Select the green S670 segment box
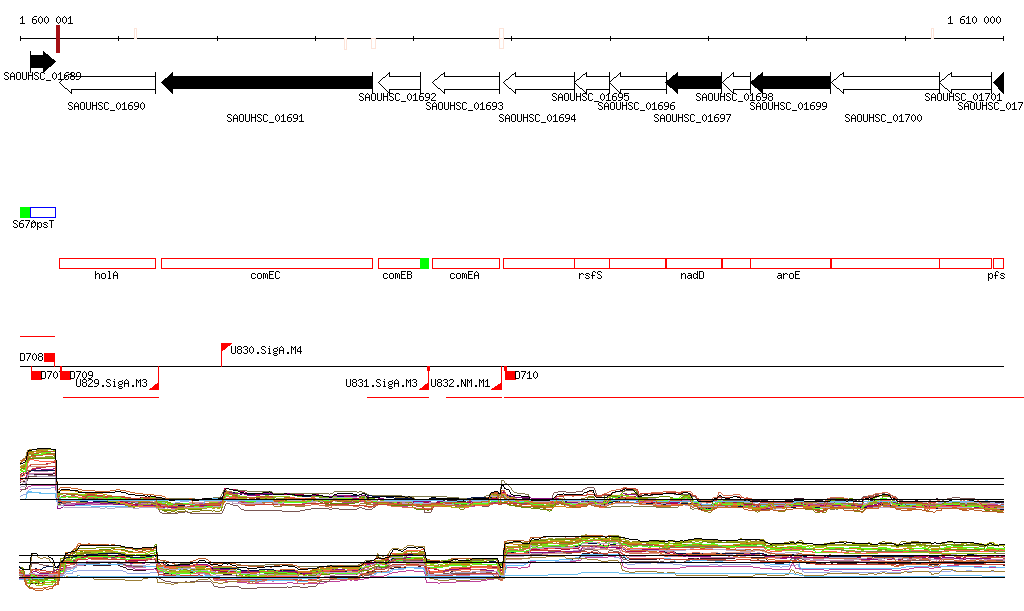The width and height of the screenshot is (1024, 611). point(25,212)
